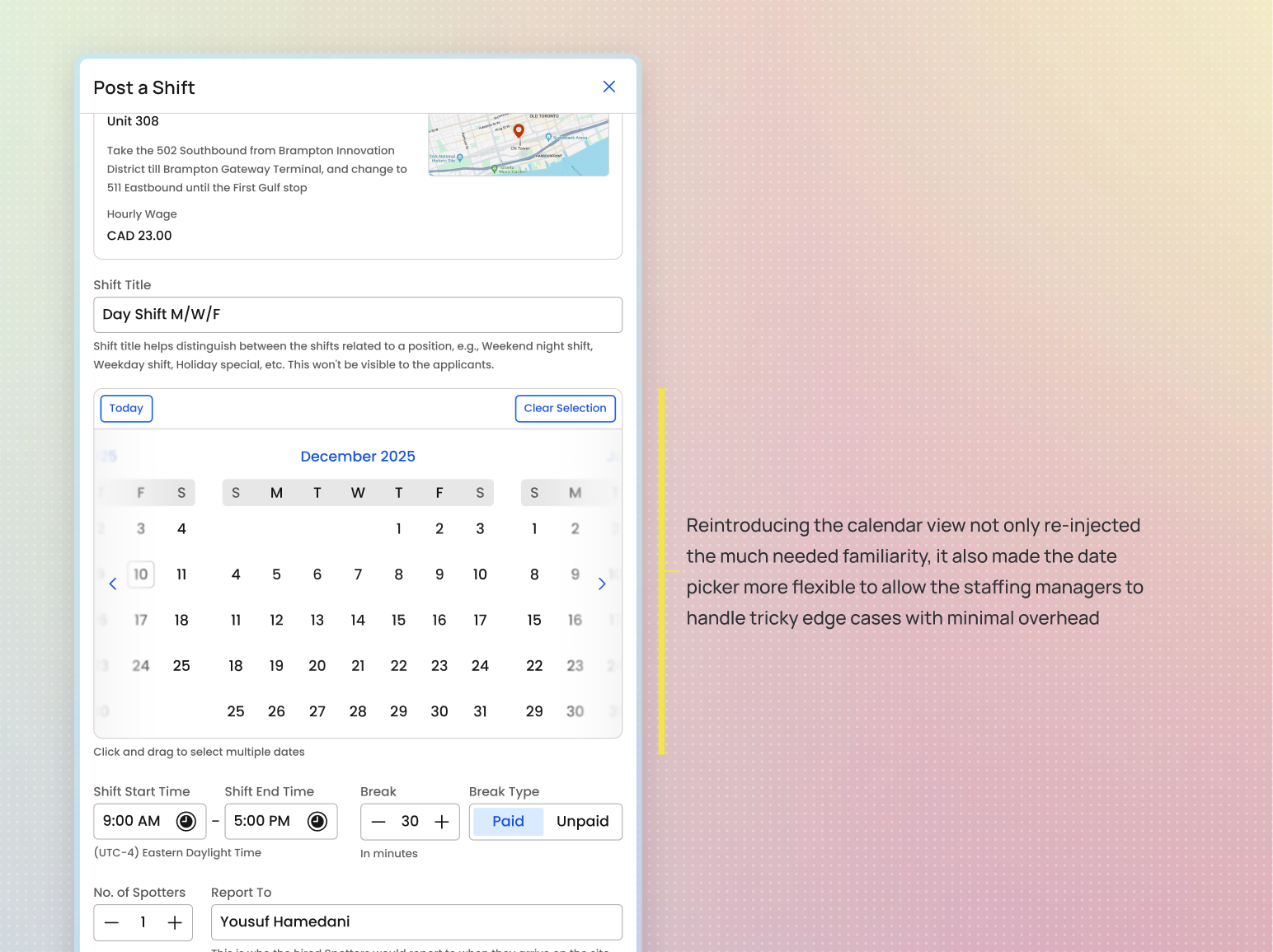Enable the Paid break type
The height and width of the screenshot is (952, 1273).
click(508, 821)
